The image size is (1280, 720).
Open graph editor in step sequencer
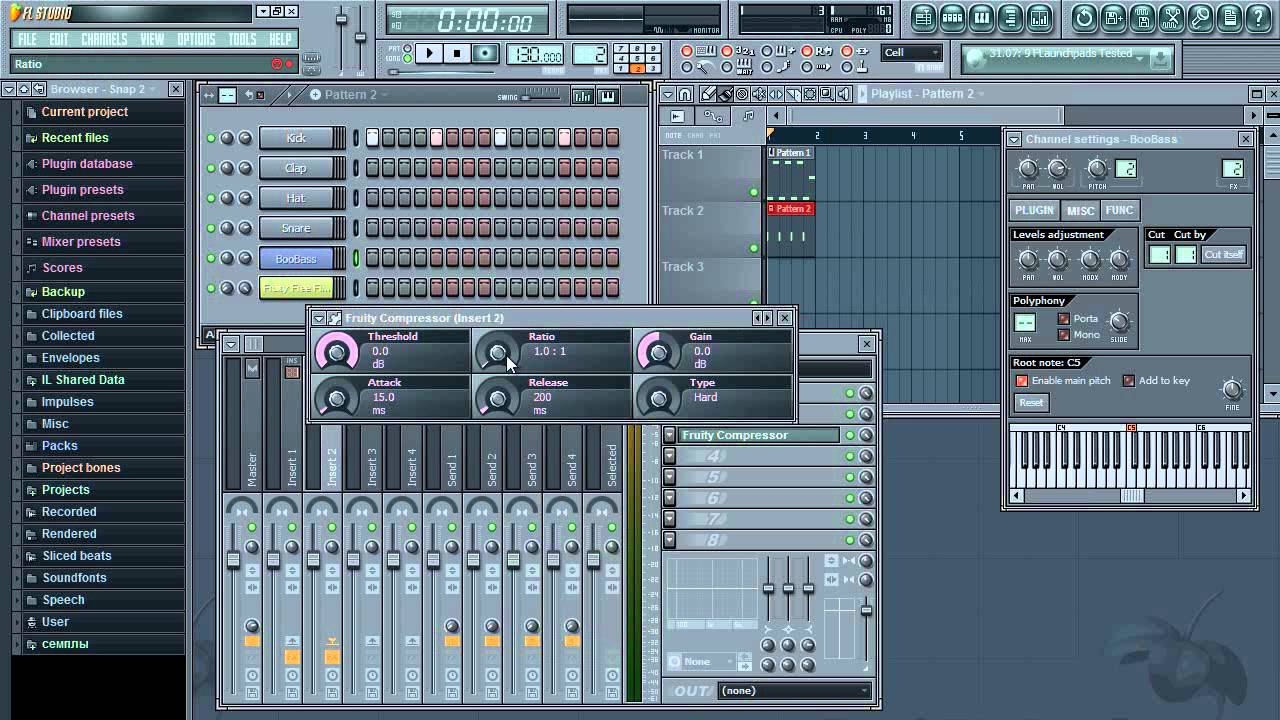(x=582, y=96)
